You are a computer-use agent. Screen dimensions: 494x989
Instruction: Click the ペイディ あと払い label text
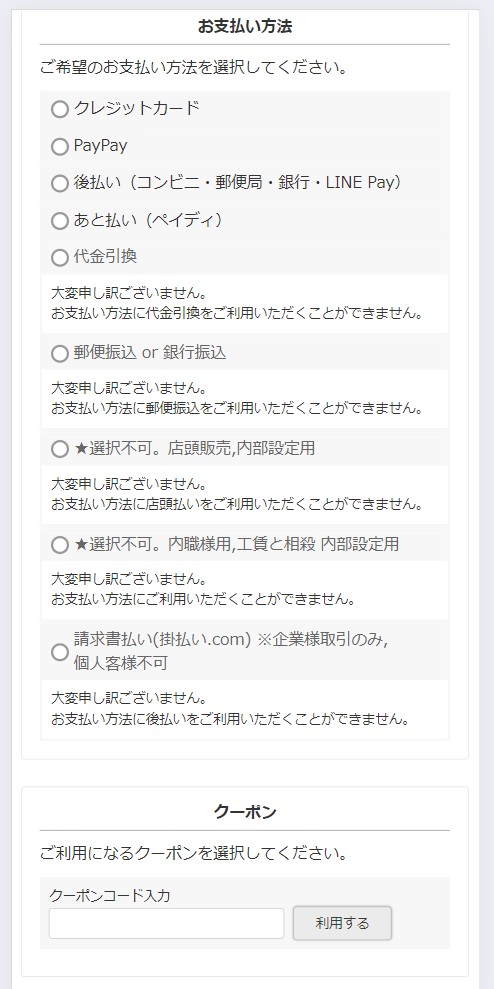pos(148,220)
